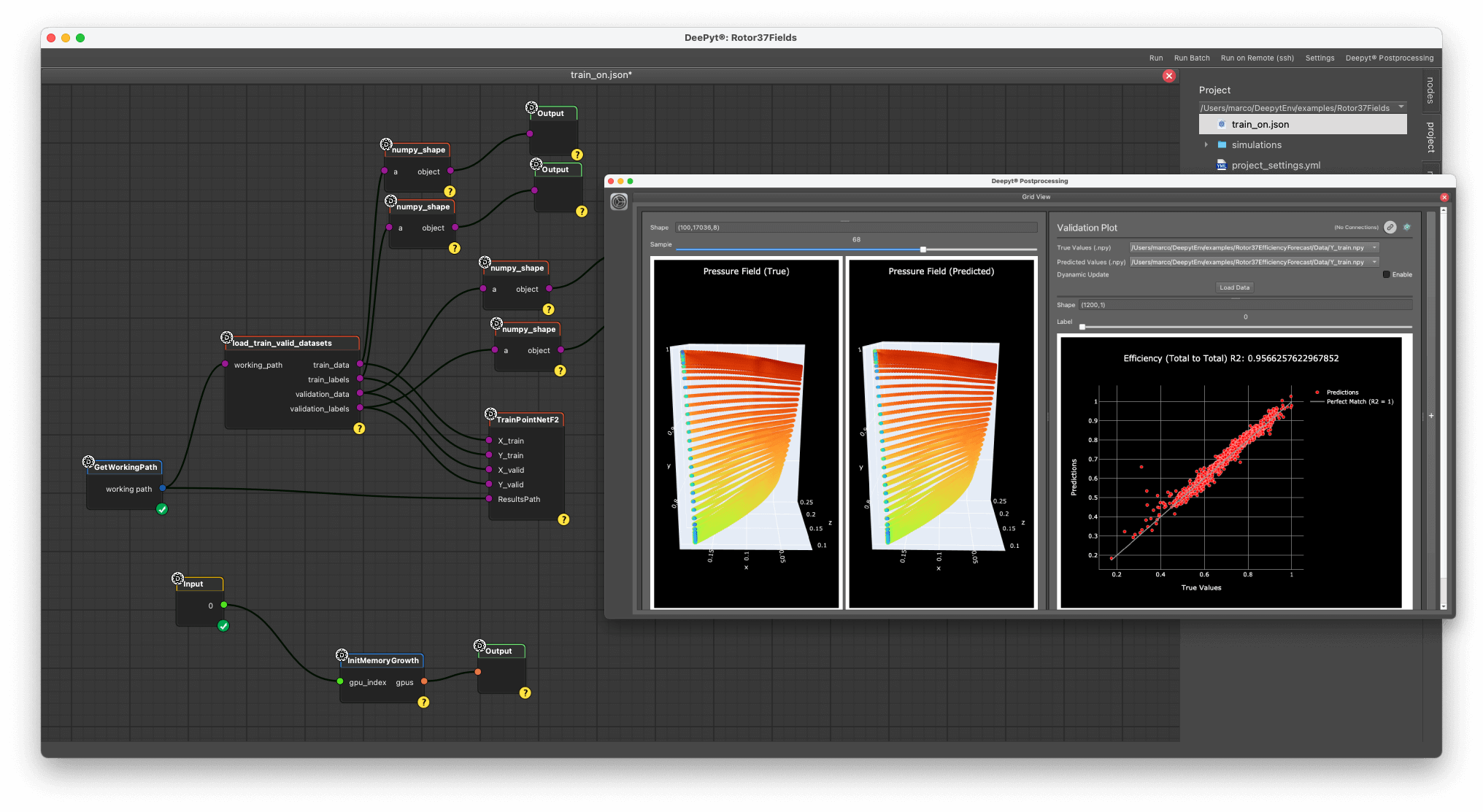
Task: Click green check status on GetWorkingPath node
Action: (x=162, y=509)
